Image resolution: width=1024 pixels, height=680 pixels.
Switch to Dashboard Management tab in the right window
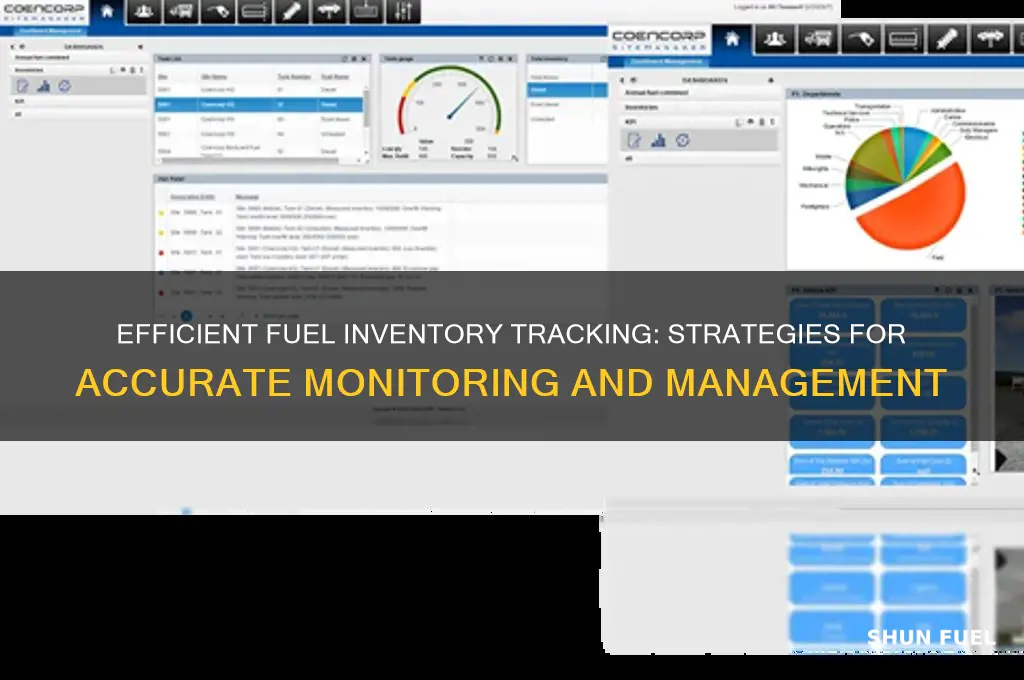point(665,61)
